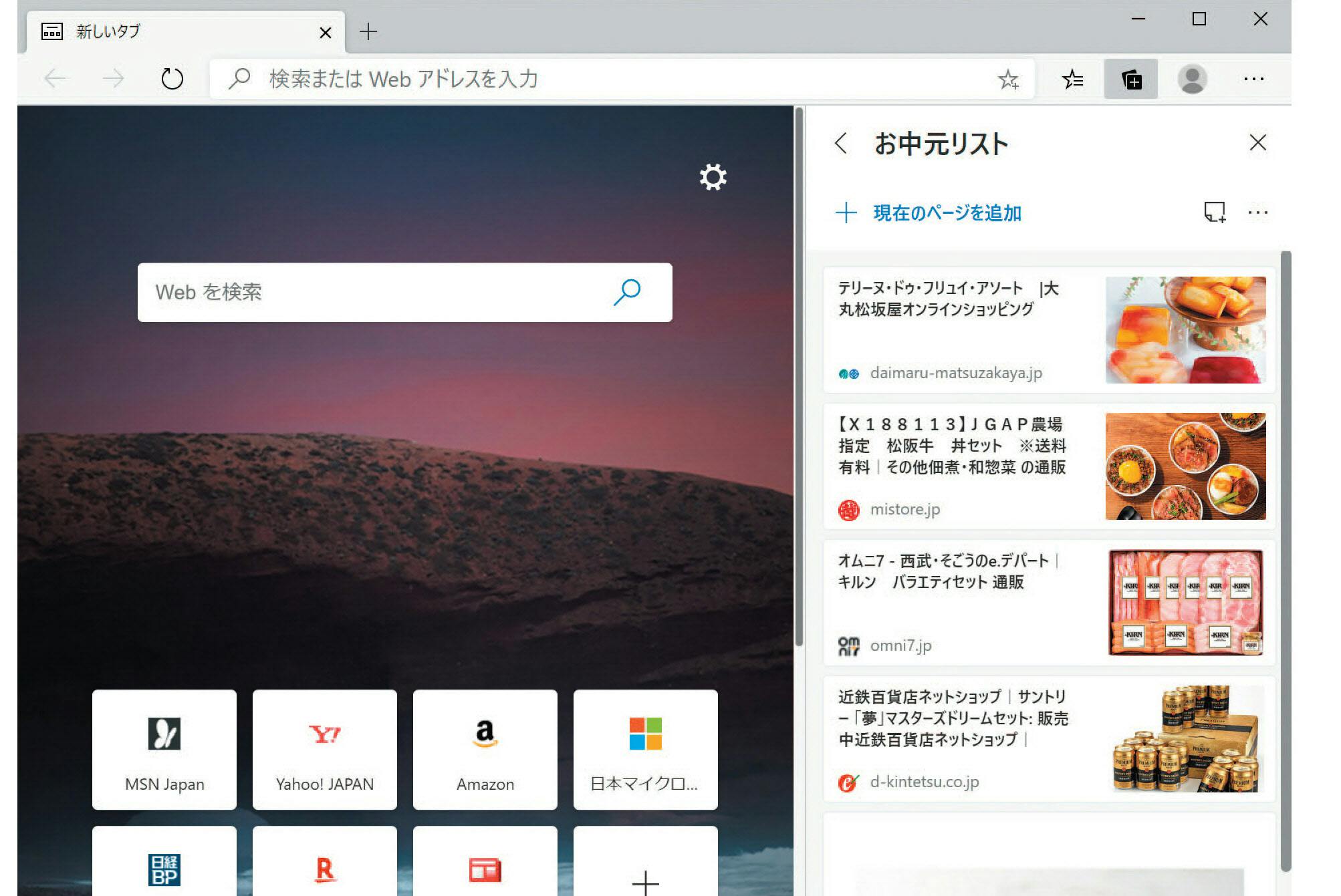Open the collection's more options menu
Screen dimensions: 1341x896
coord(1257,212)
